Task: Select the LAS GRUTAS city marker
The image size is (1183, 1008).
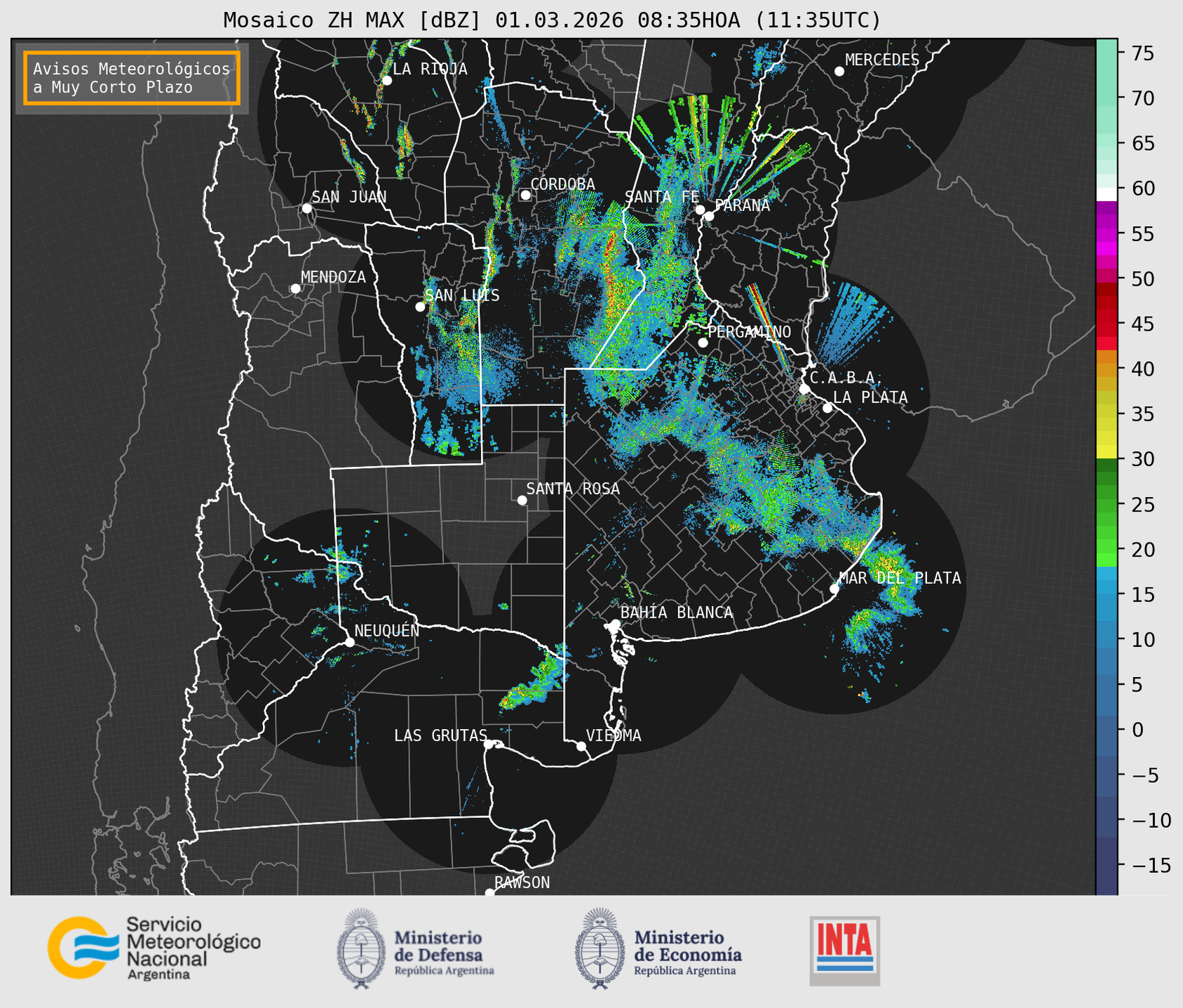Action: click(x=489, y=744)
